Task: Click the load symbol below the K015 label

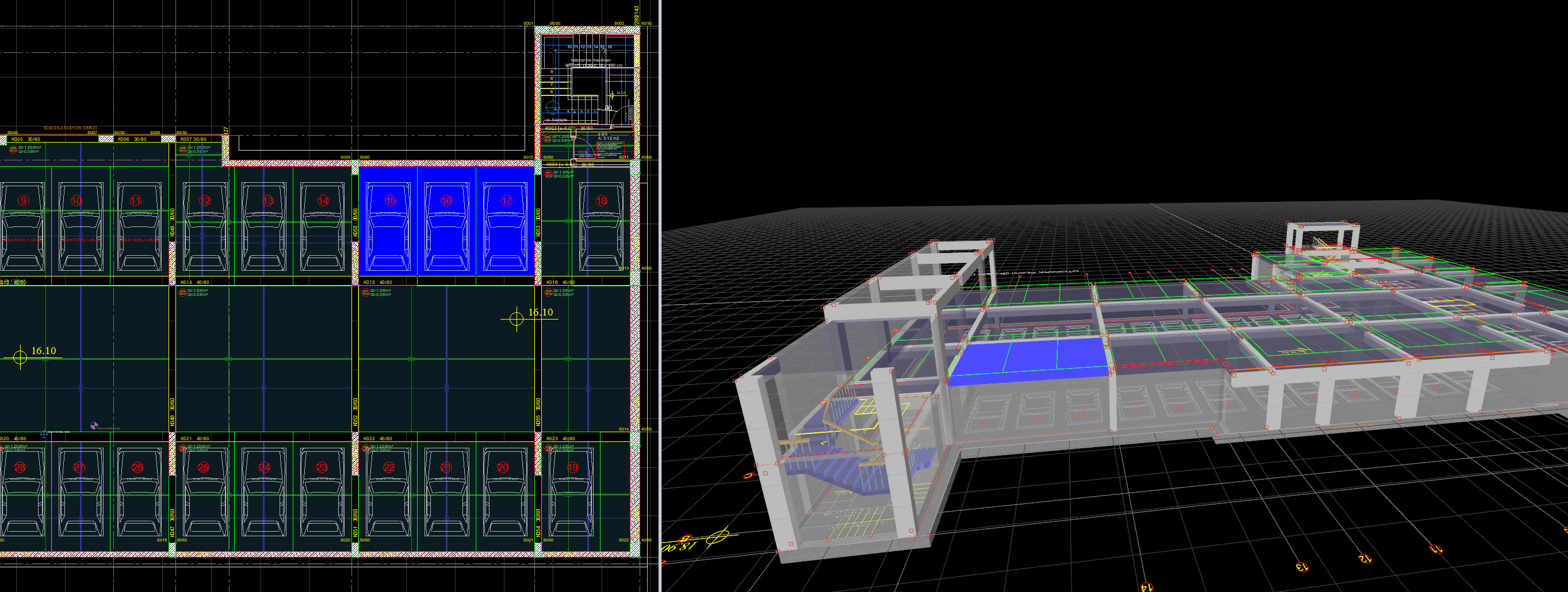Action: 366,293
